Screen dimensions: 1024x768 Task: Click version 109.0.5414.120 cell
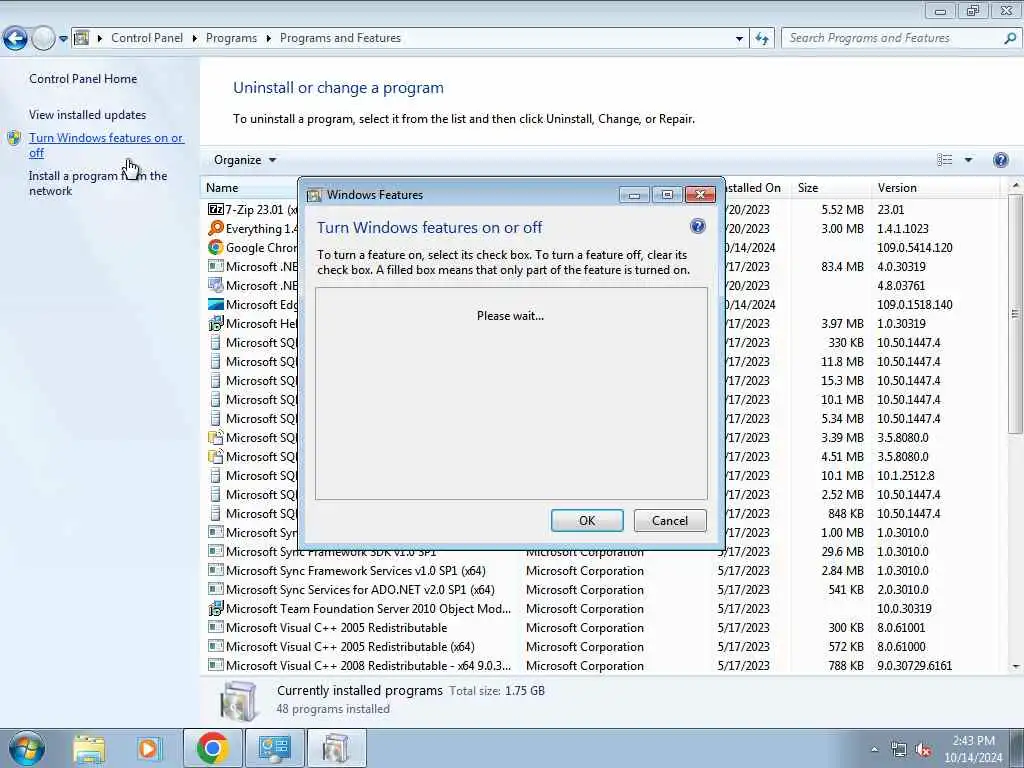pyautogui.click(x=915, y=248)
